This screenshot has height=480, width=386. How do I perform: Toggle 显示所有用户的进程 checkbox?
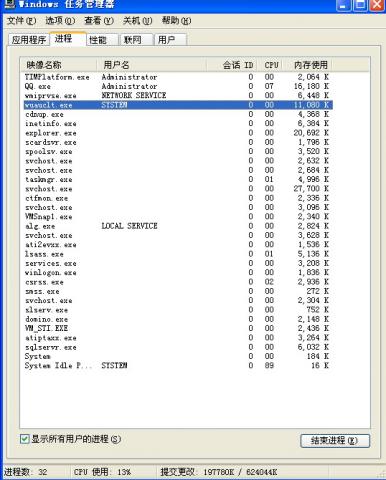tap(24, 439)
